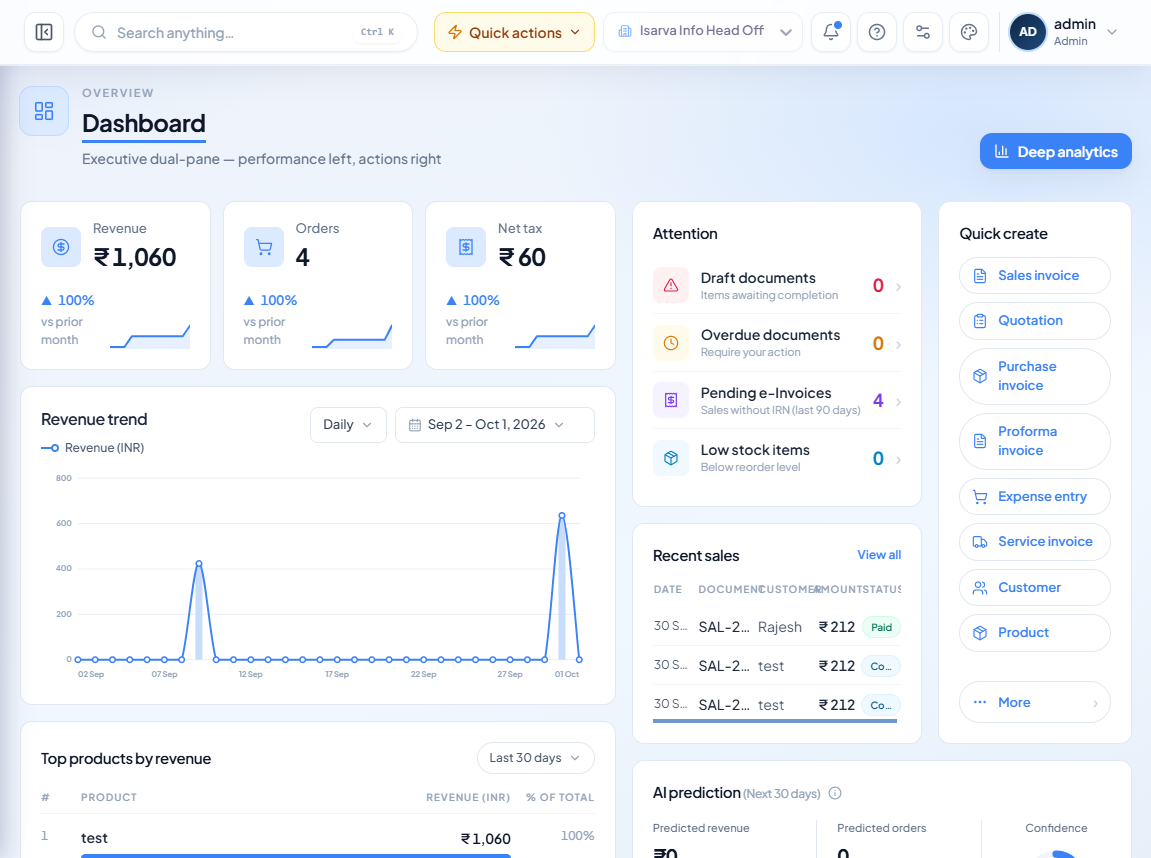The height and width of the screenshot is (858, 1151).
Task: Create a Purchase invoice
Action: point(1034,376)
